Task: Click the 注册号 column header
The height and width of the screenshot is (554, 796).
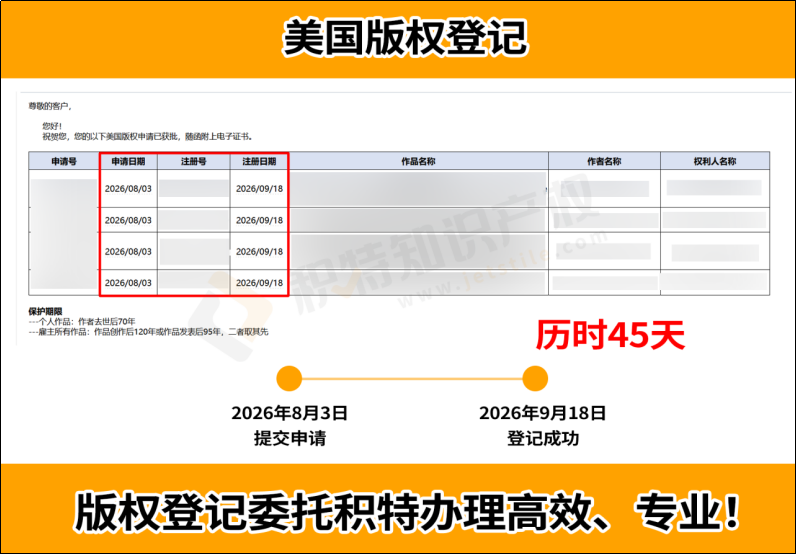Action: point(193,161)
